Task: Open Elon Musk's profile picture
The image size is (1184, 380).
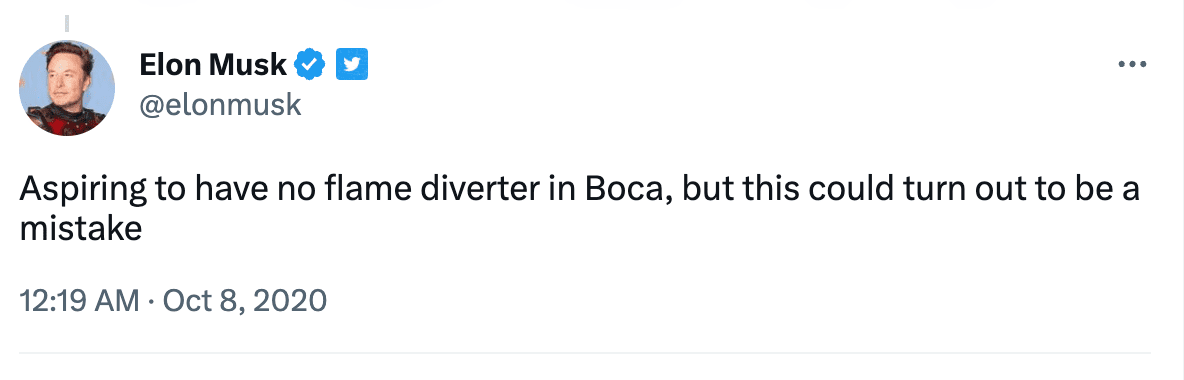Action: 66,88
